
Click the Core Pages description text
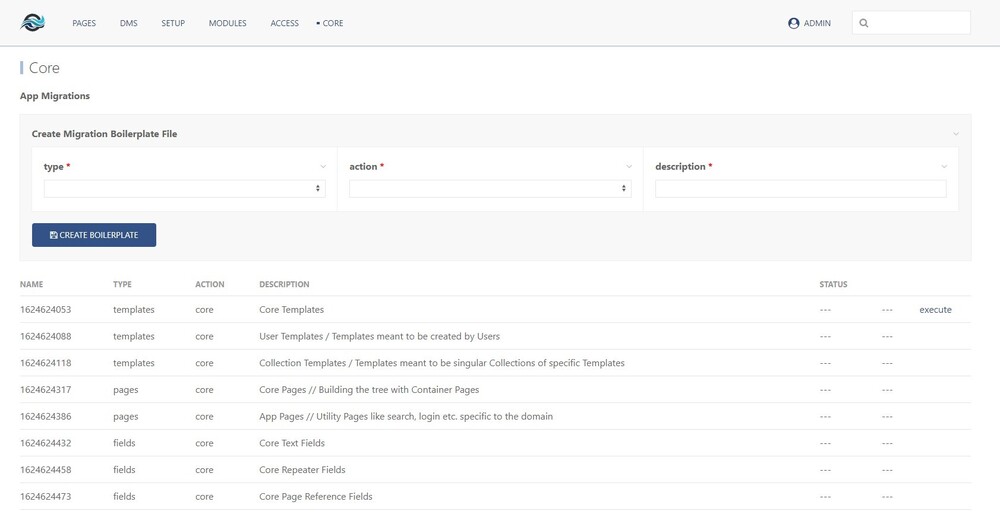369,390
